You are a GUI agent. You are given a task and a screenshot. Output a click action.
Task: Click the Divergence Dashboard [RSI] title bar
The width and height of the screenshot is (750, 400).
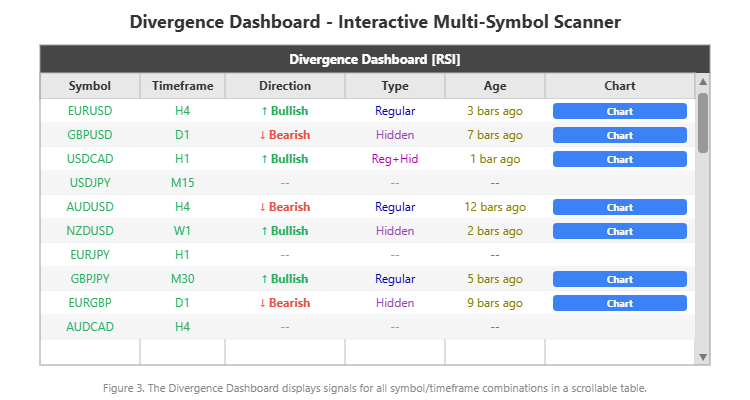point(374,59)
